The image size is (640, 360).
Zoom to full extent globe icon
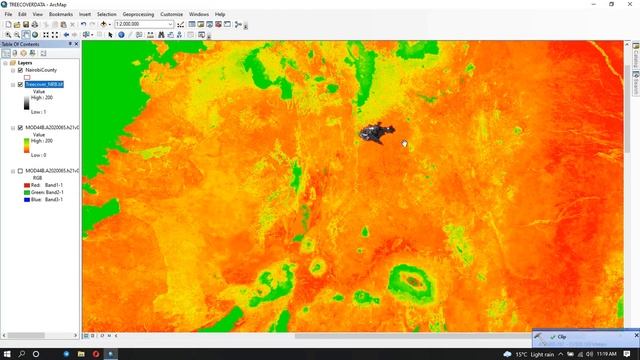35,35
